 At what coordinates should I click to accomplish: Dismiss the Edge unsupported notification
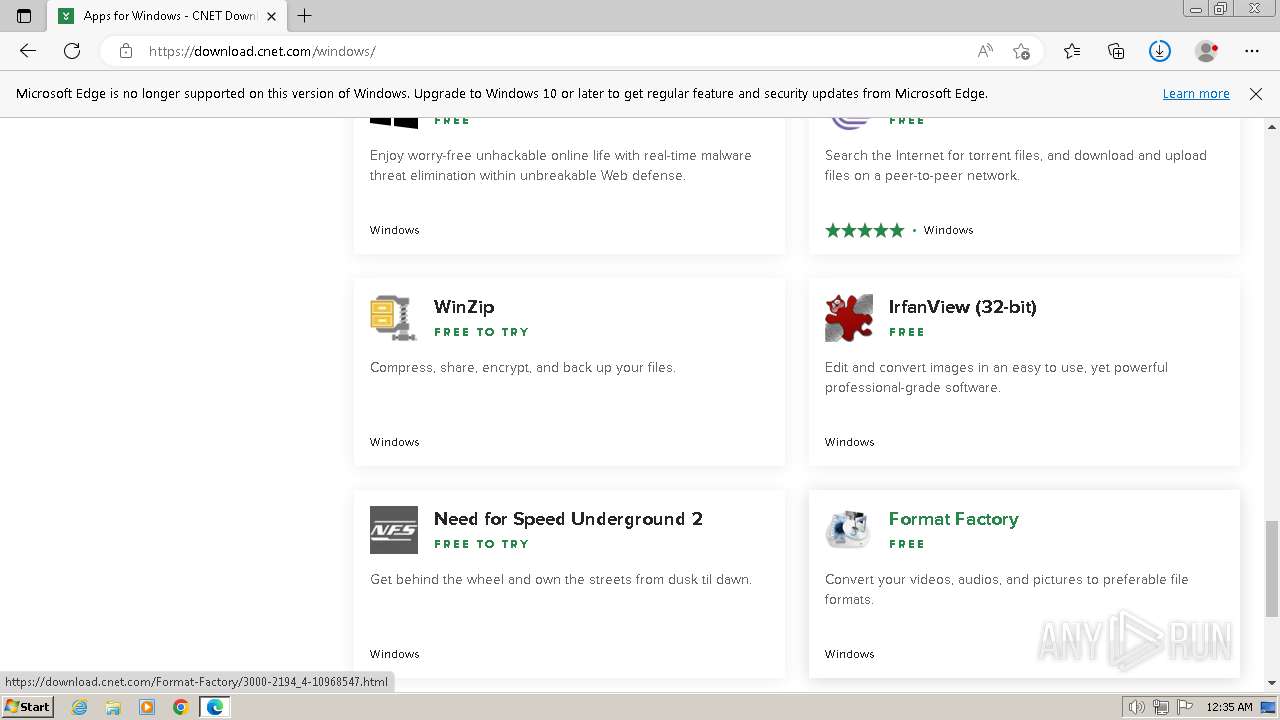[x=1256, y=93]
